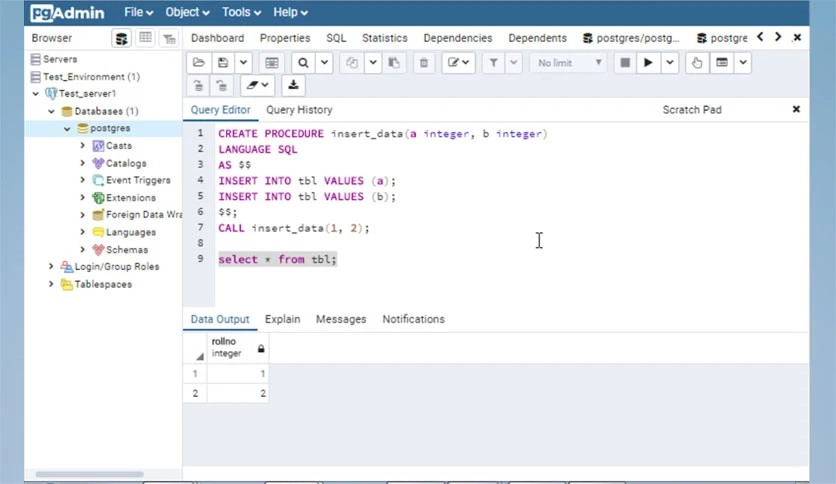The image size is (836, 484).
Task: Expand the Catalogs tree node
Action: coord(83,163)
